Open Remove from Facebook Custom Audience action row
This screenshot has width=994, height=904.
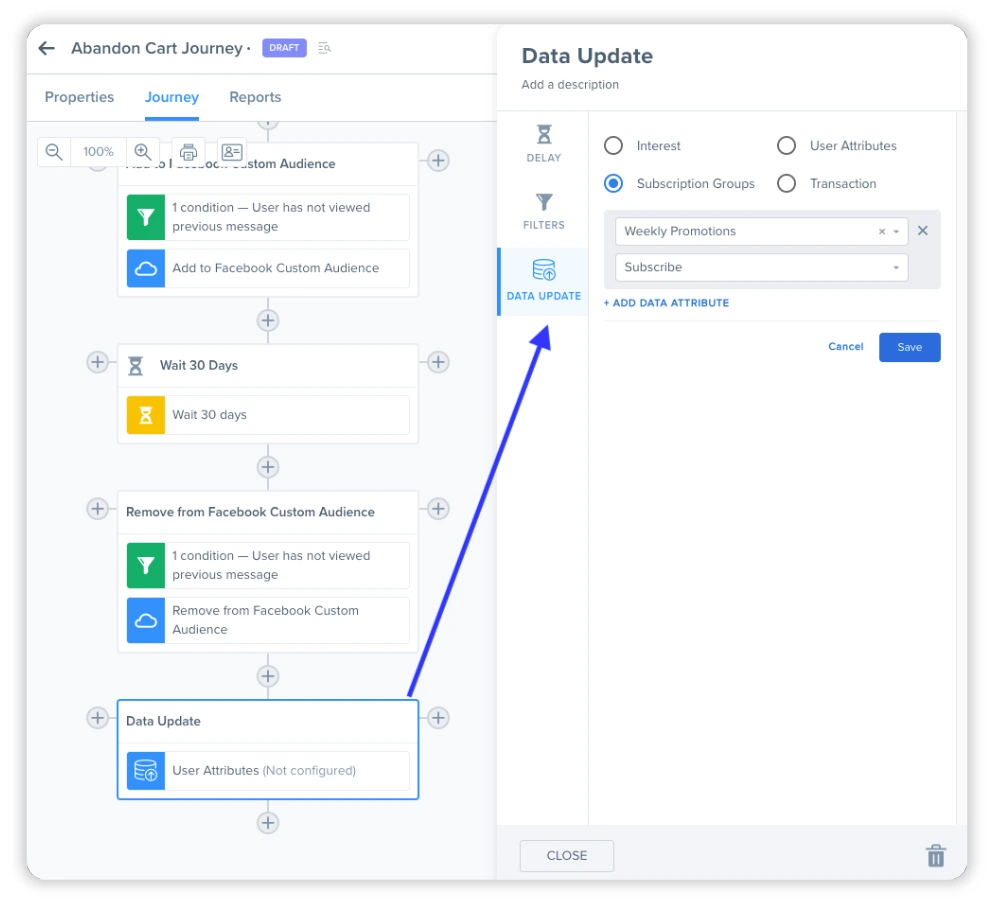pos(268,620)
